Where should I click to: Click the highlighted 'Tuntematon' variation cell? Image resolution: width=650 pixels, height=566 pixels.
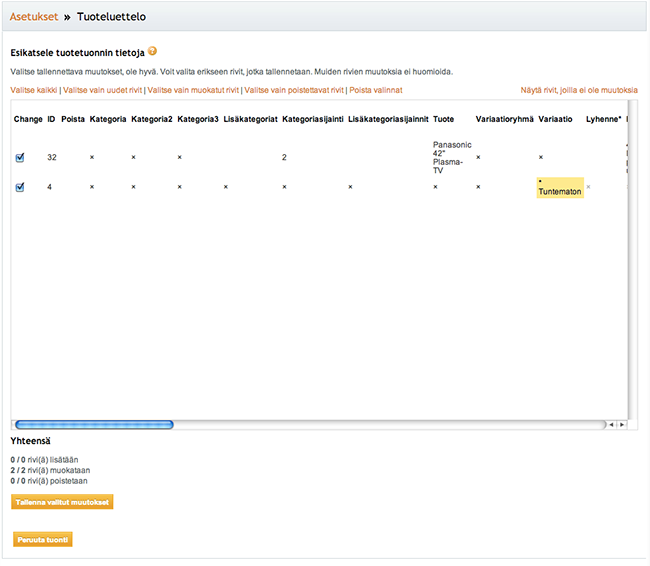click(x=560, y=188)
